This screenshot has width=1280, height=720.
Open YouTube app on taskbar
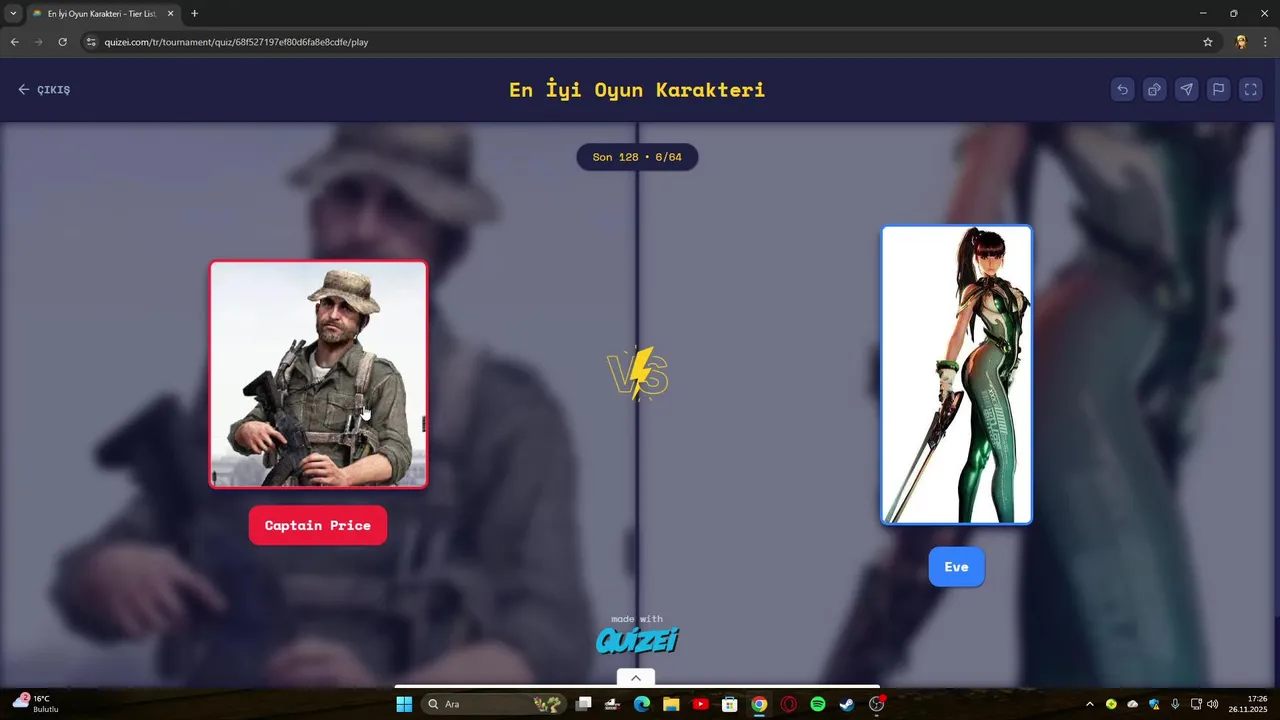[700, 704]
